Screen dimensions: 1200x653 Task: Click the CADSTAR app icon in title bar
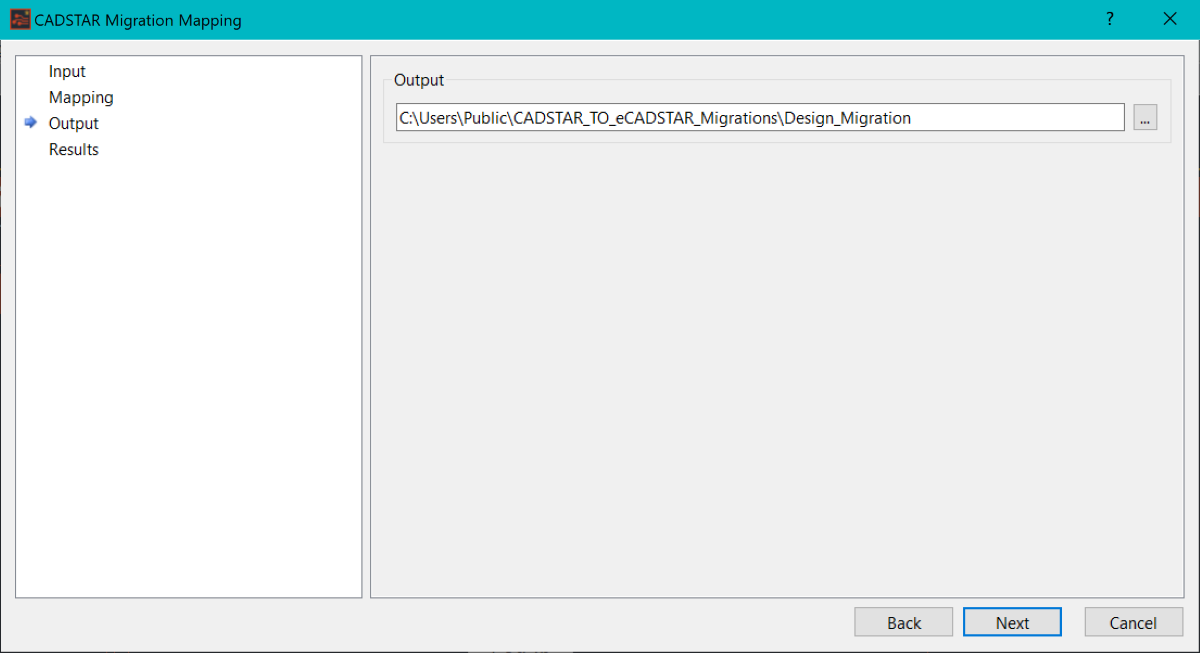click(x=20, y=19)
